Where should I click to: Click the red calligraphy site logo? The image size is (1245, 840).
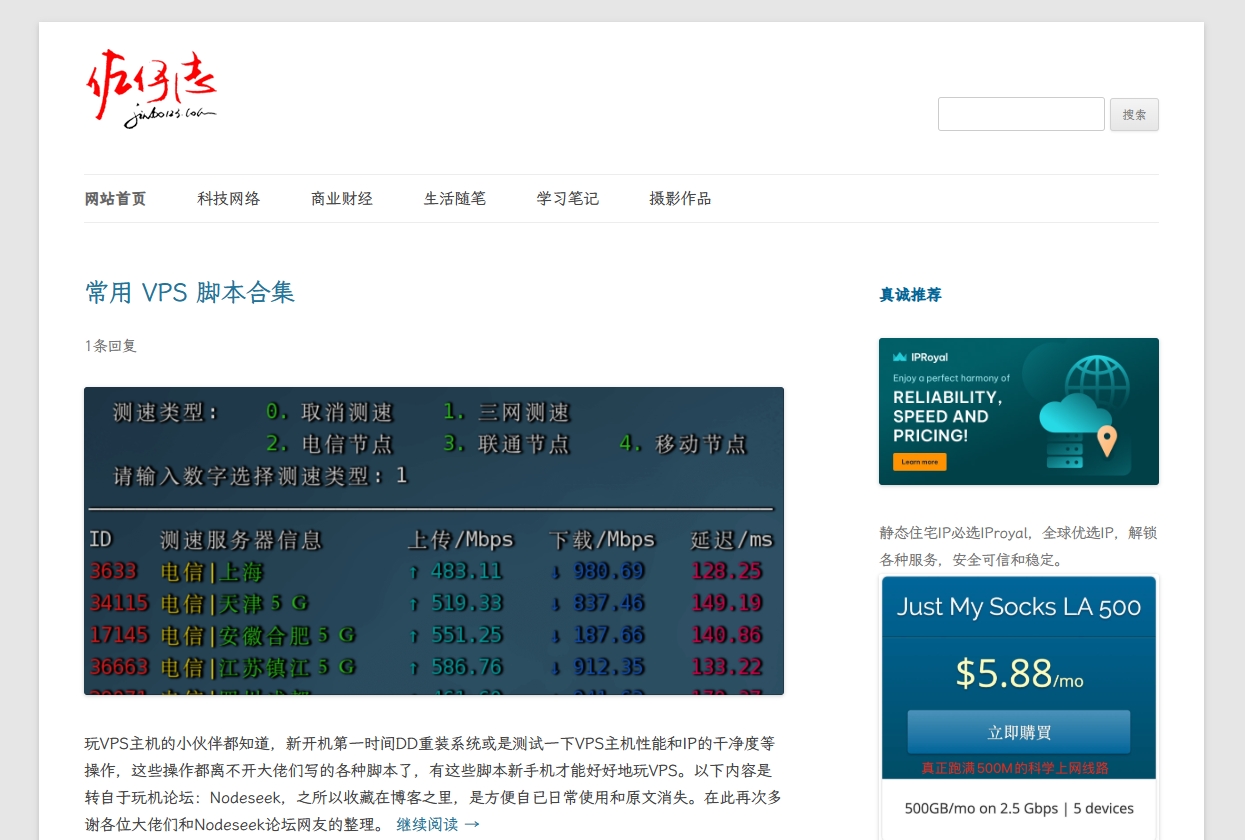150,88
